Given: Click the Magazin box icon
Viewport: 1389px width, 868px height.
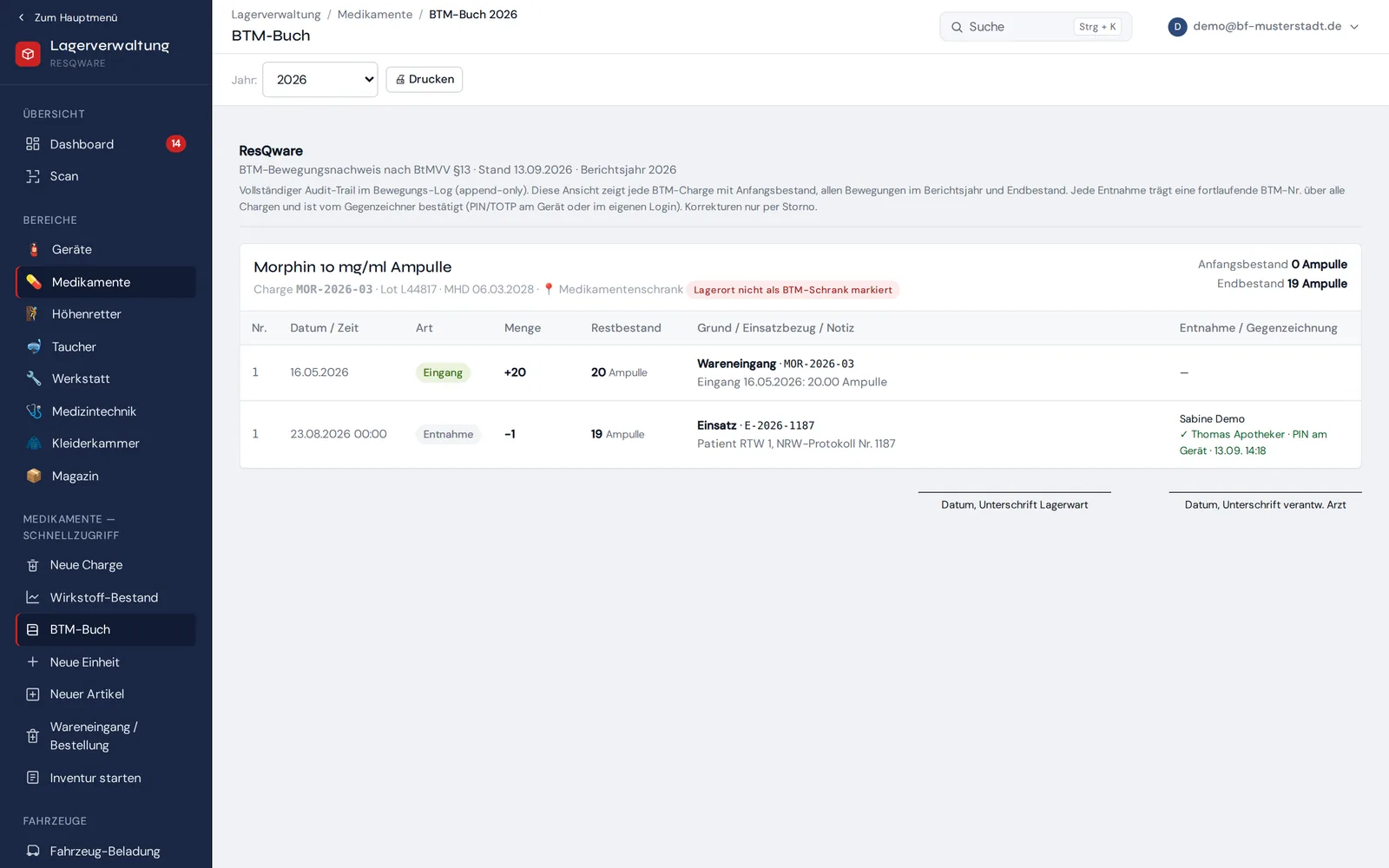Looking at the screenshot, I should pyautogui.click(x=34, y=476).
